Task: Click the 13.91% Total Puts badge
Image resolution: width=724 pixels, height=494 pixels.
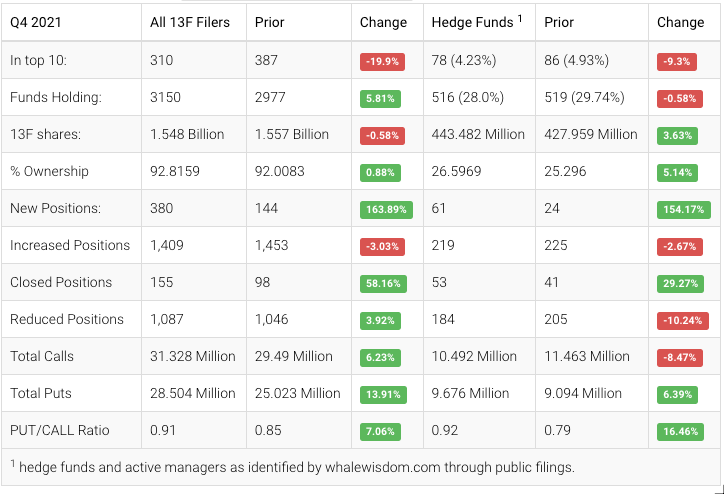Action: [x=383, y=394]
